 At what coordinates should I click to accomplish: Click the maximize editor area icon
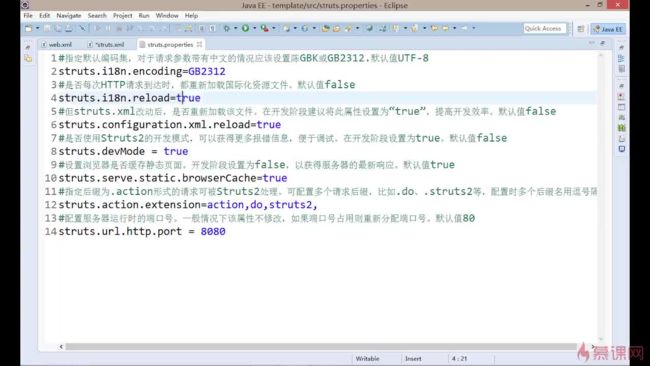click(602, 43)
